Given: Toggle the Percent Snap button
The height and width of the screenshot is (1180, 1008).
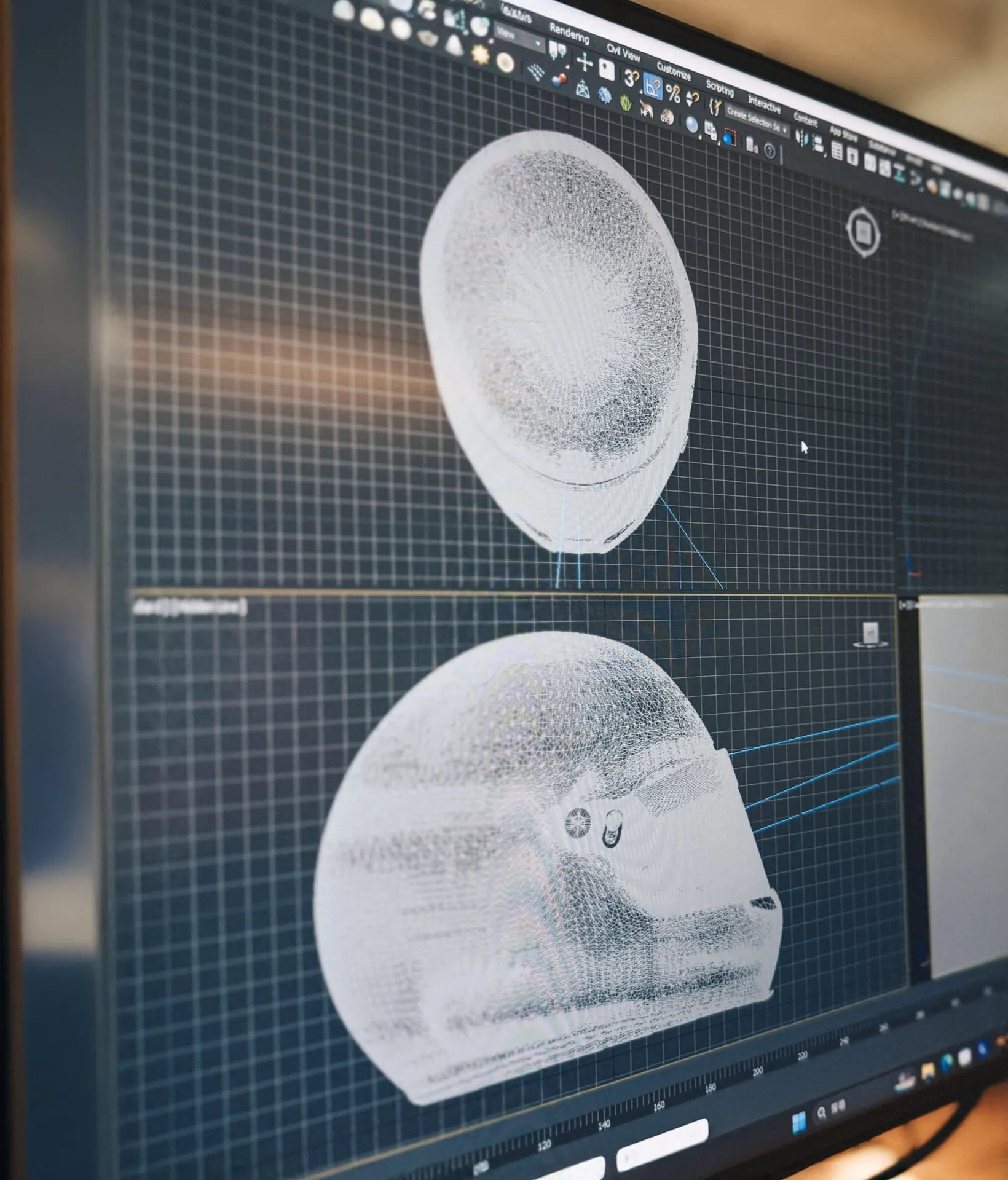Looking at the screenshot, I should (673, 93).
